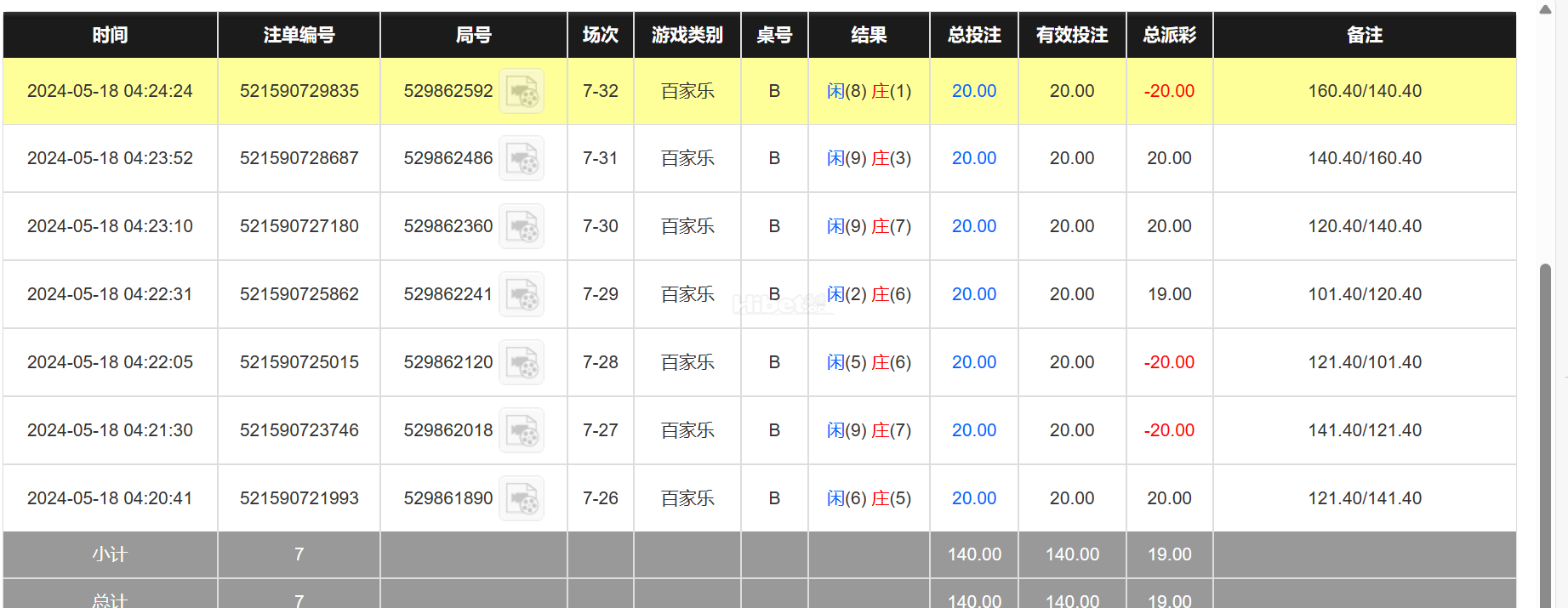The image size is (1568, 608).
Task: Open total bet 20.00 link for order 521590729835
Action: (974, 91)
